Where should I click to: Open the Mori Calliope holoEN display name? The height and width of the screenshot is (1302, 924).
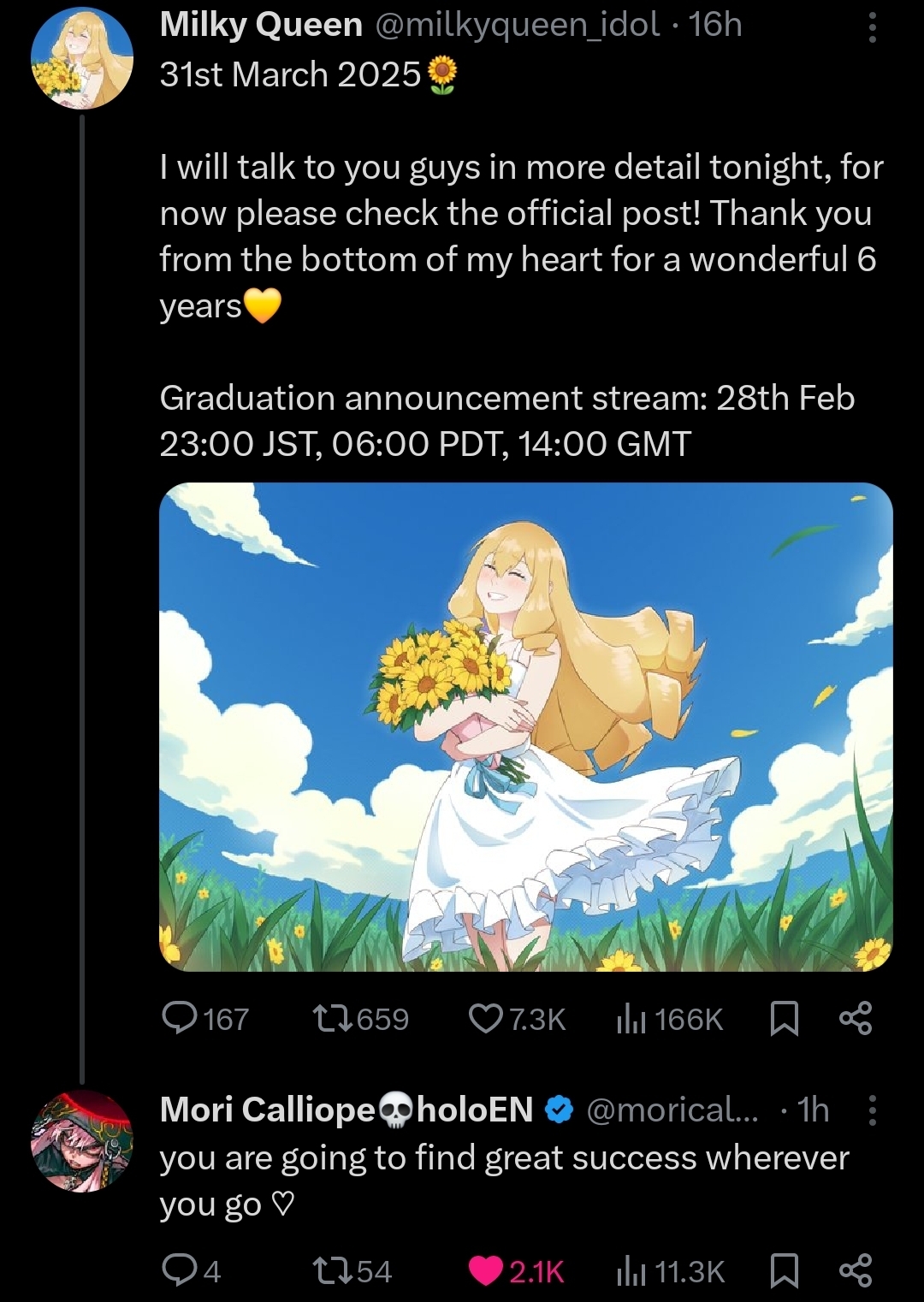[x=346, y=1110]
